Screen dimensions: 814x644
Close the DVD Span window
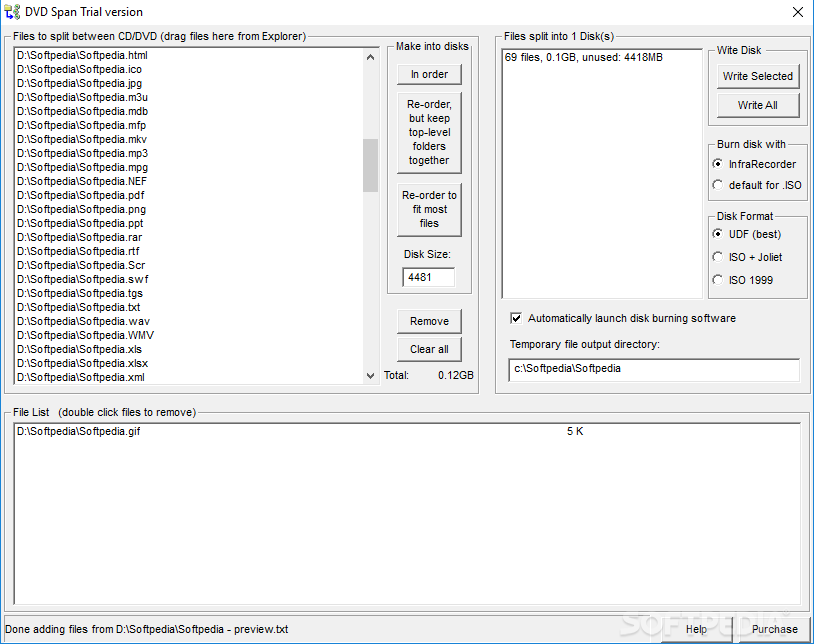(x=798, y=12)
